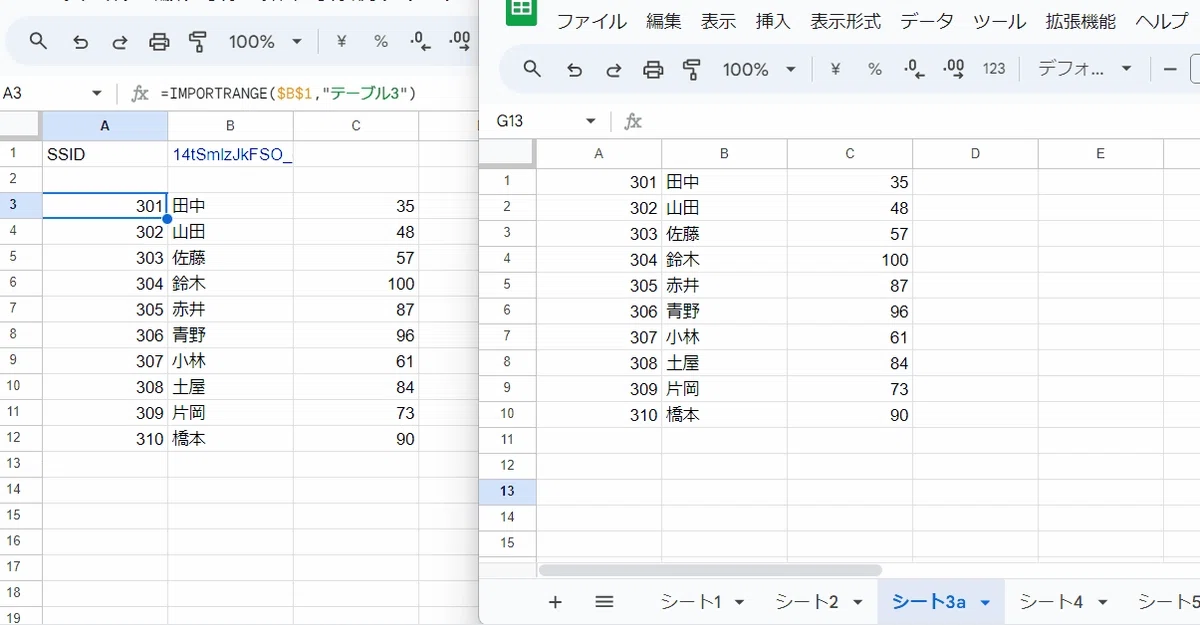The height and width of the screenshot is (625, 1200).
Task: Open the シート4 tab dropdown arrow
Action: coord(1102,603)
